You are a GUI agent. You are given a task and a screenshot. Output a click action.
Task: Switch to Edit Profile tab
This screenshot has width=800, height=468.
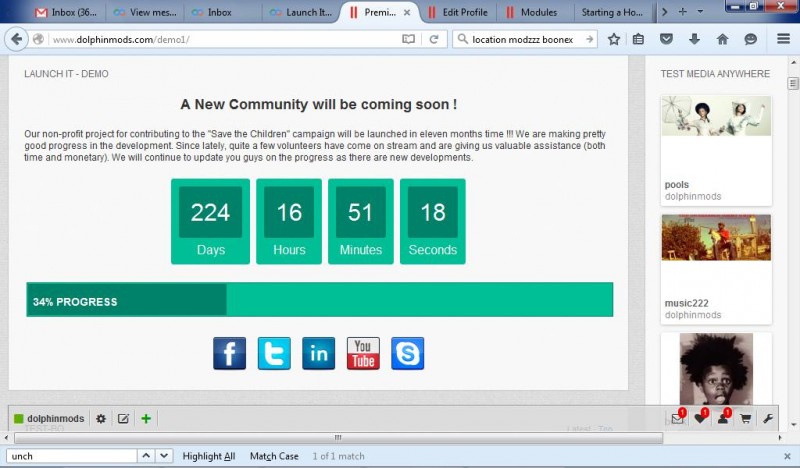(458, 12)
